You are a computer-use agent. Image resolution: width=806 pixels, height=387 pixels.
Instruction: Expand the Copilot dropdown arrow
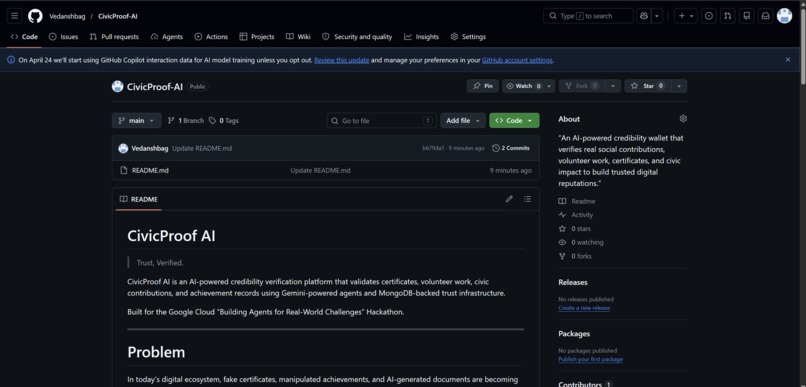[657, 16]
